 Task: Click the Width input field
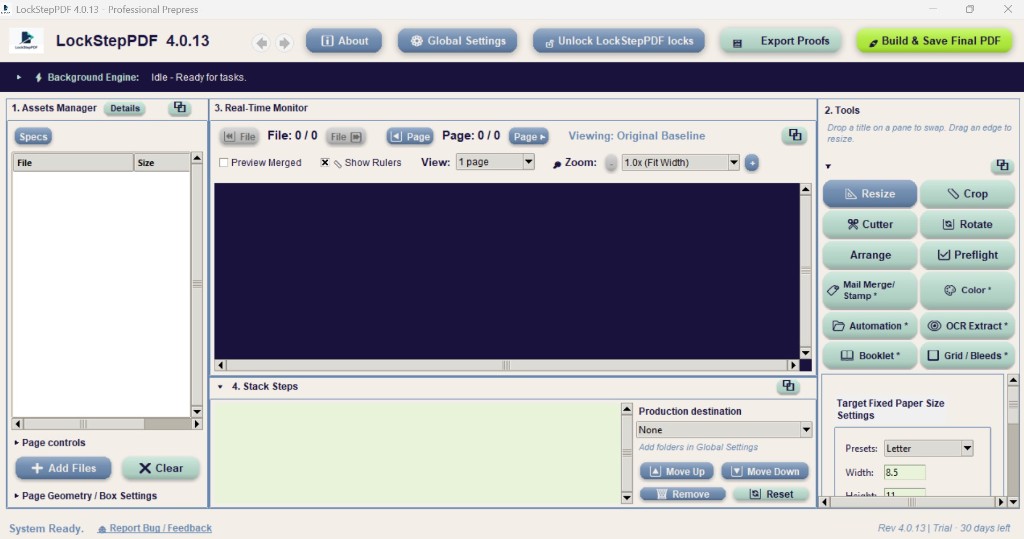(x=904, y=472)
